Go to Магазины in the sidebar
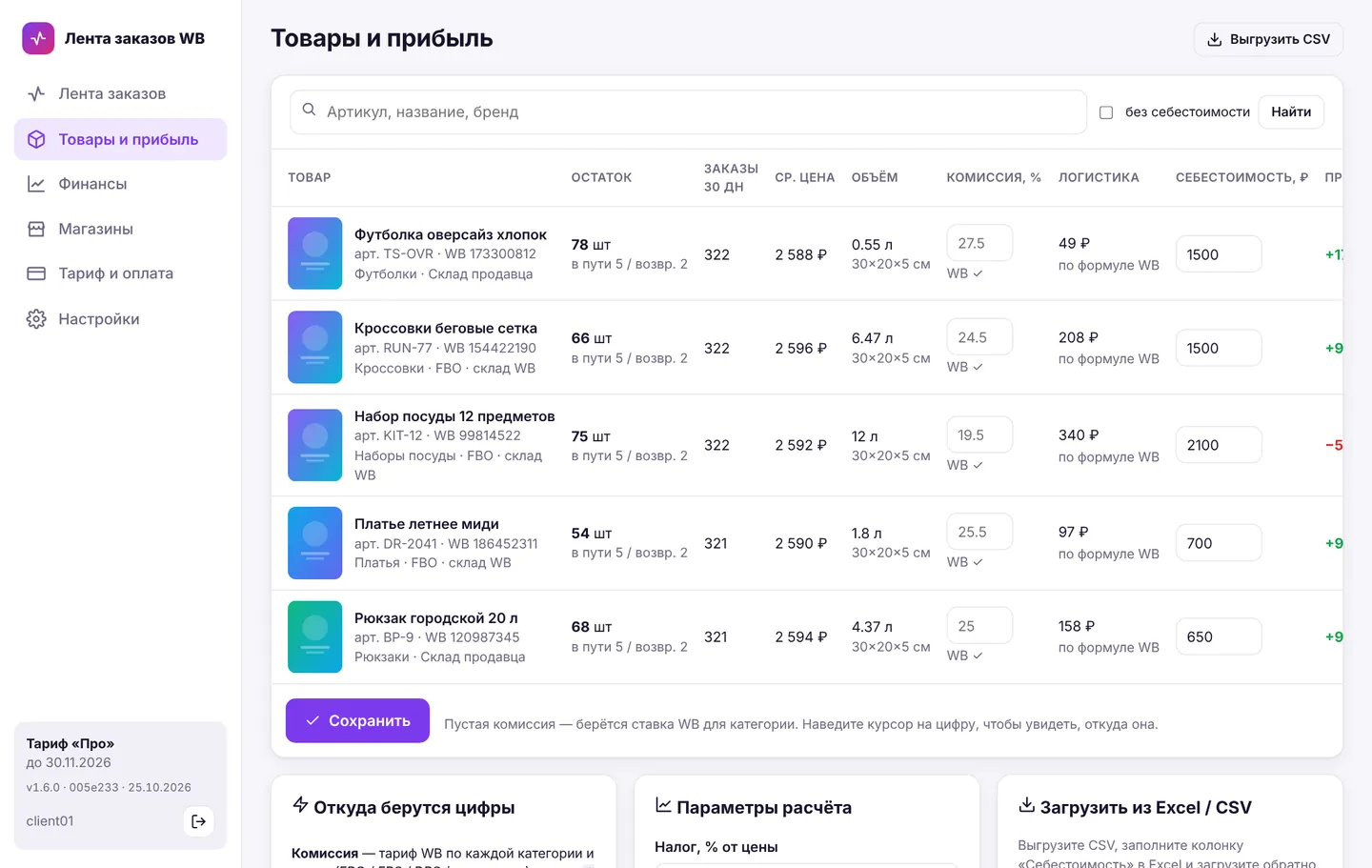 click(120, 229)
